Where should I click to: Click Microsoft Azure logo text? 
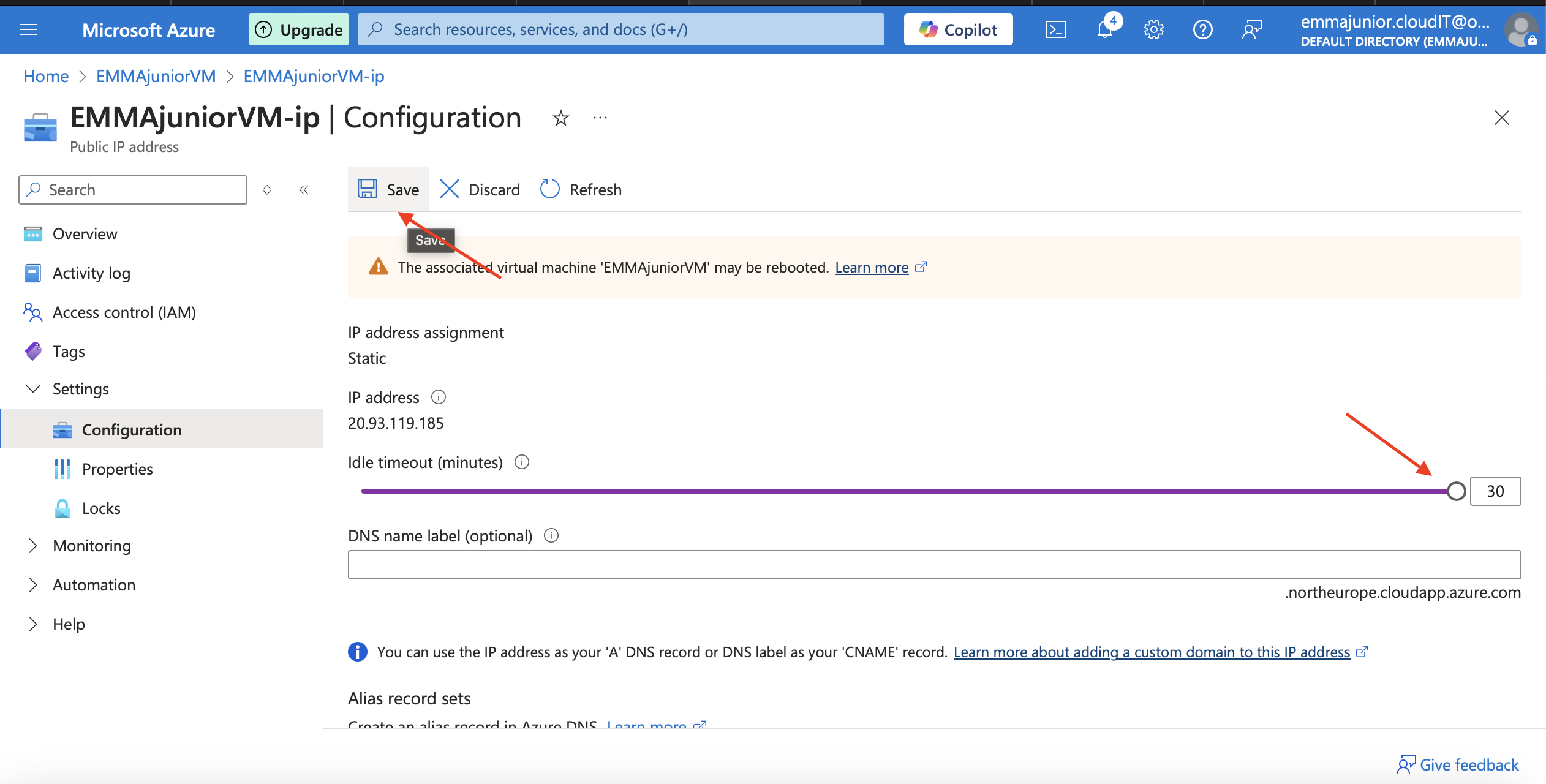148,29
